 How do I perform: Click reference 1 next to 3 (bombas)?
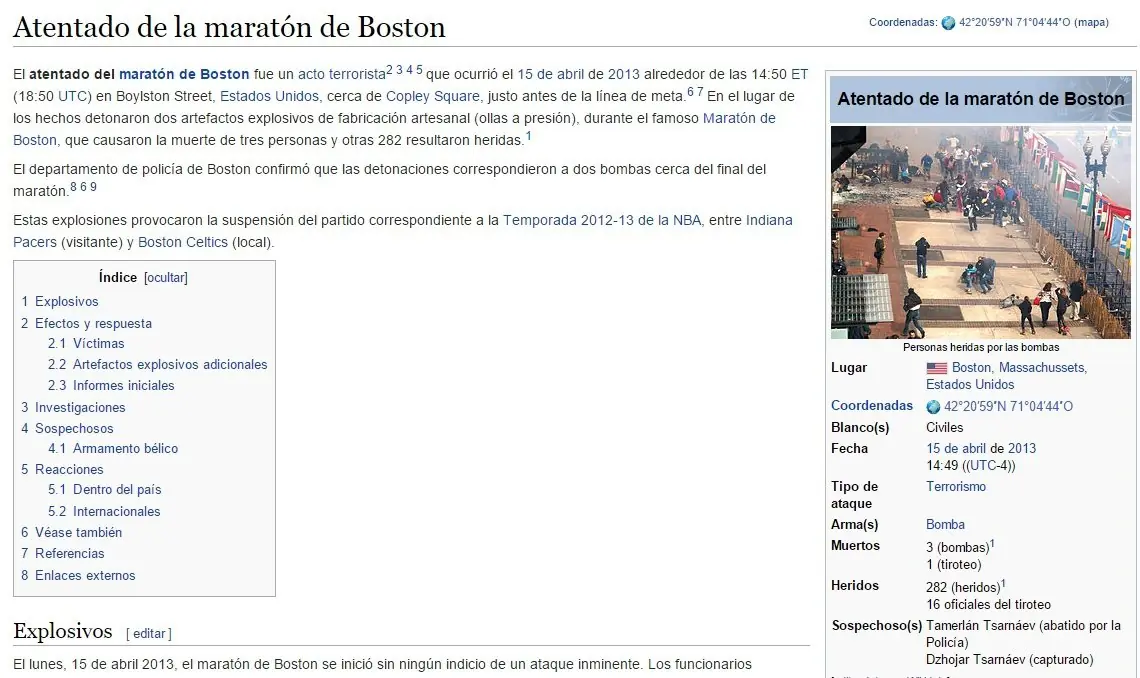pyautogui.click(x=992, y=543)
